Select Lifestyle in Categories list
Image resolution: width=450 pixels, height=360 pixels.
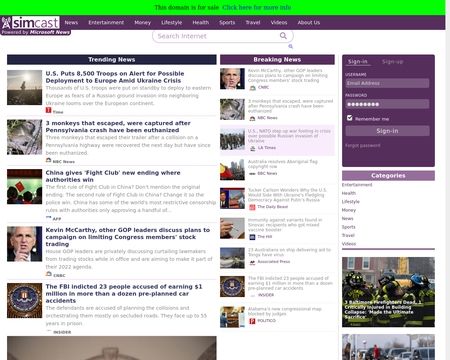tap(351, 202)
